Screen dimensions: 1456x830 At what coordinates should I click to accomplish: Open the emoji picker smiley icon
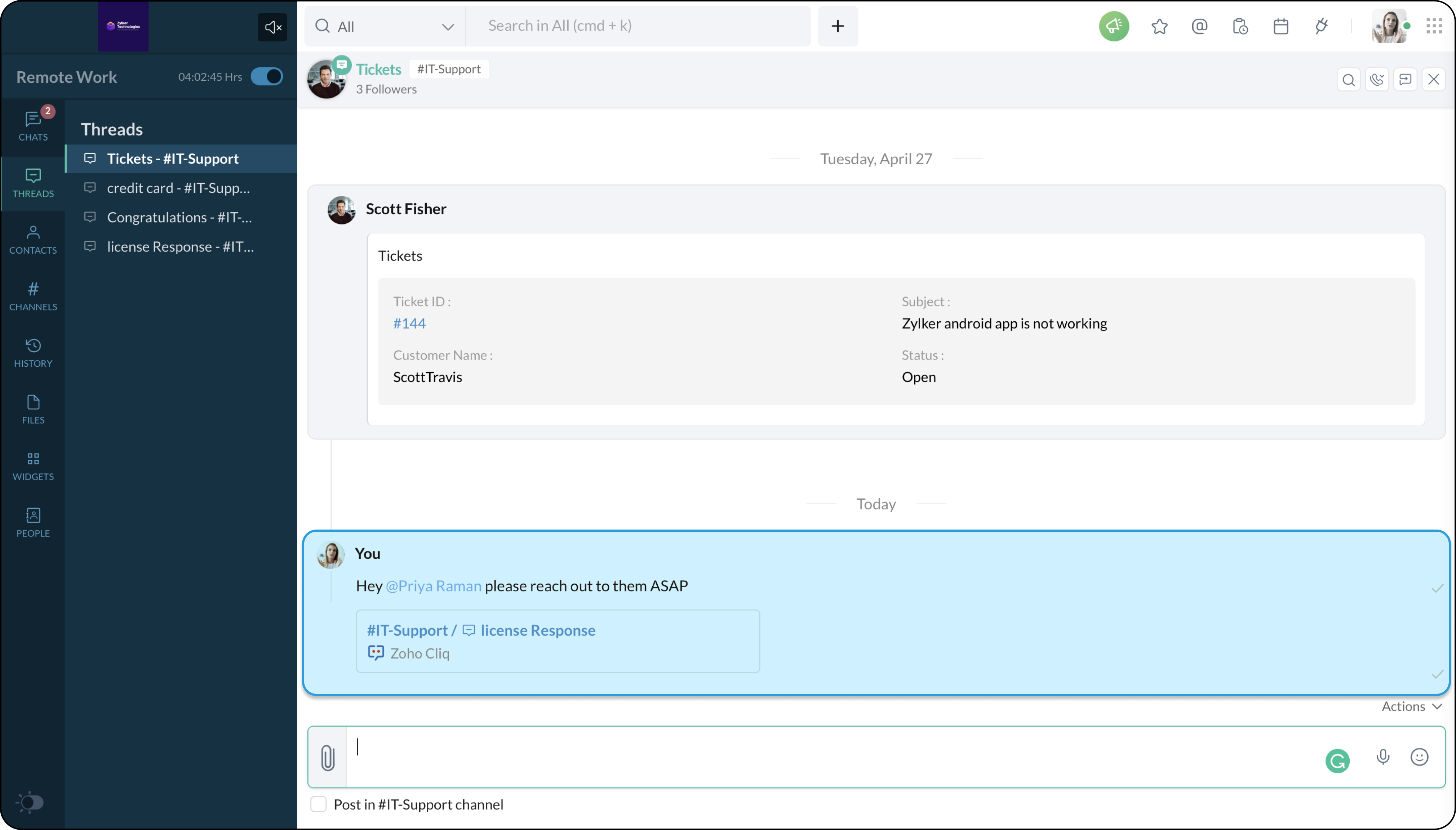1419,757
